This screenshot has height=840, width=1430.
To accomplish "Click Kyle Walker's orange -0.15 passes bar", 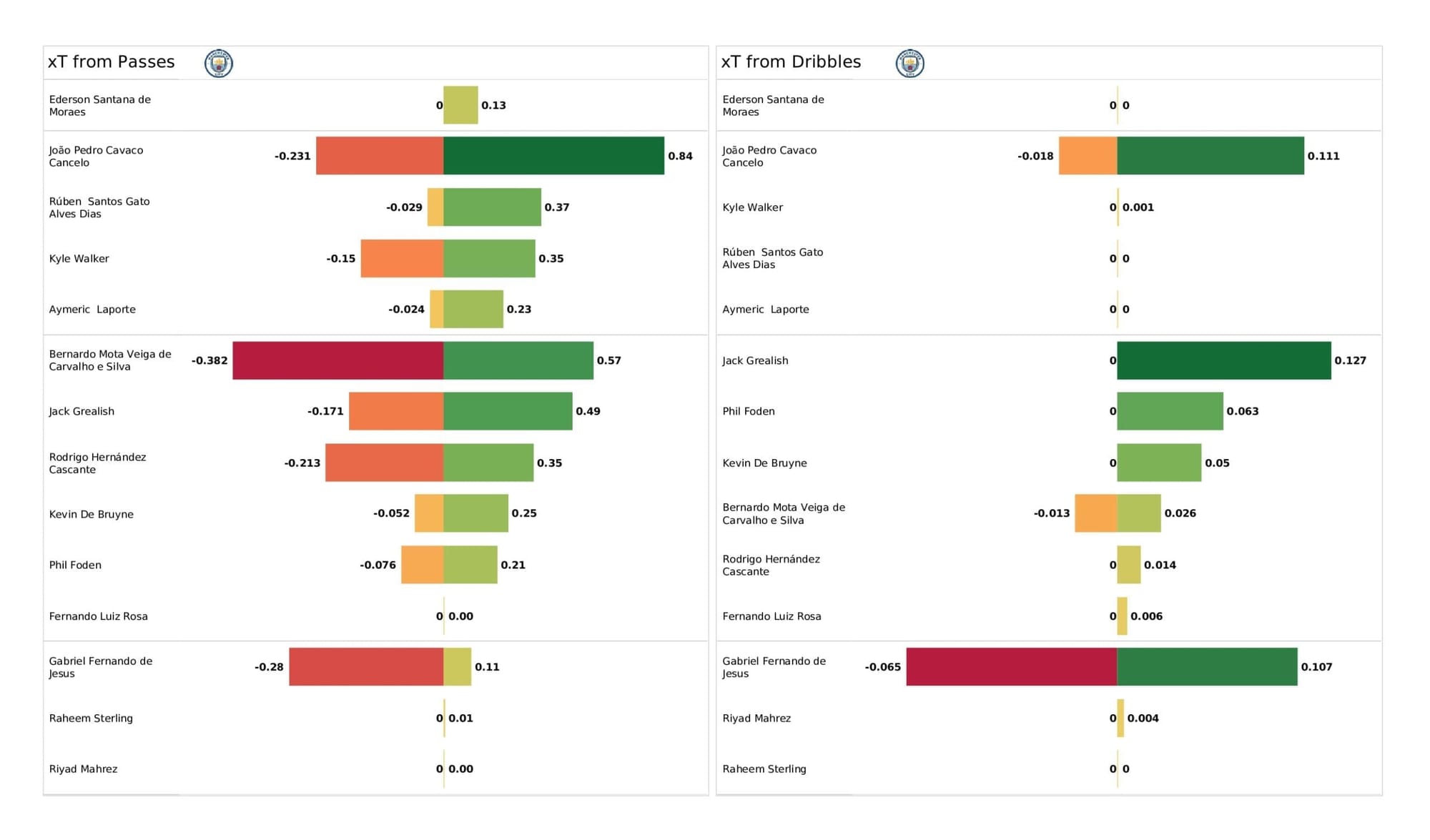I will (x=402, y=258).
